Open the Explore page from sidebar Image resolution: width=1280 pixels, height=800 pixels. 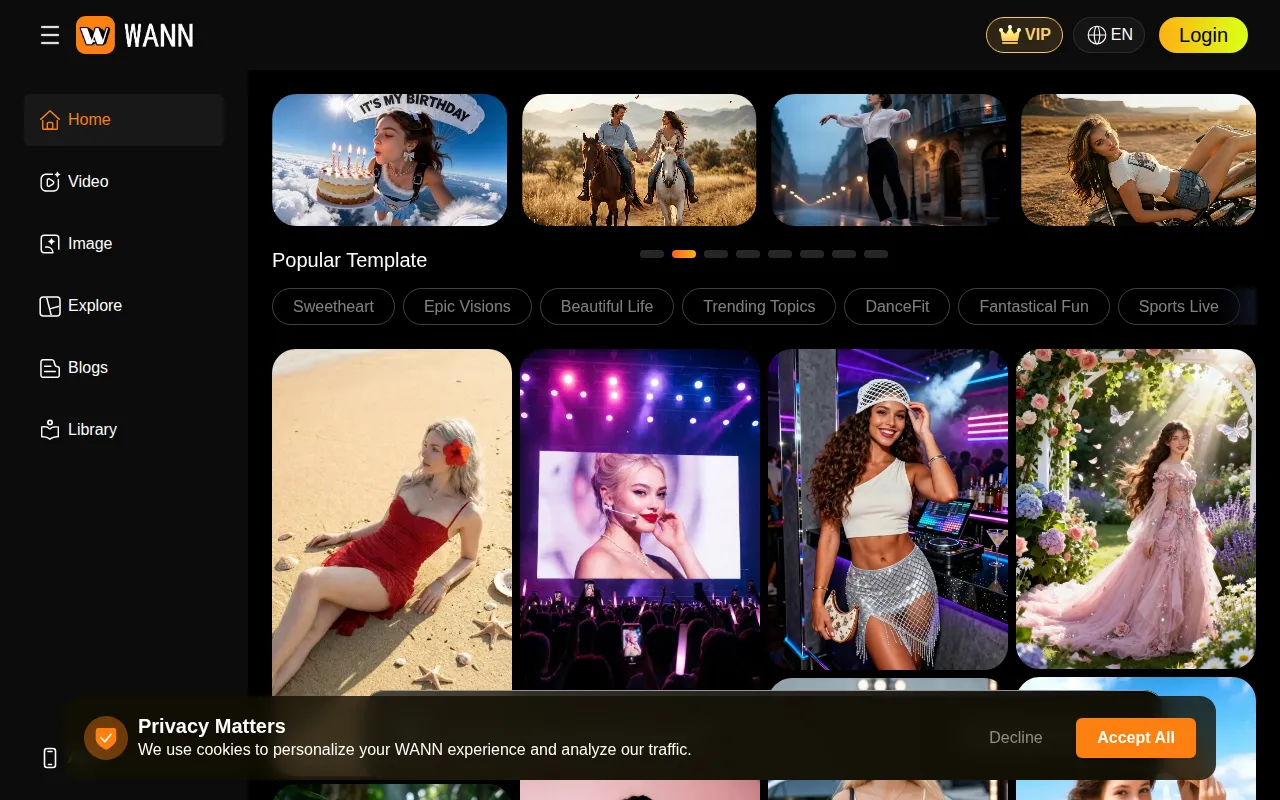124,306
